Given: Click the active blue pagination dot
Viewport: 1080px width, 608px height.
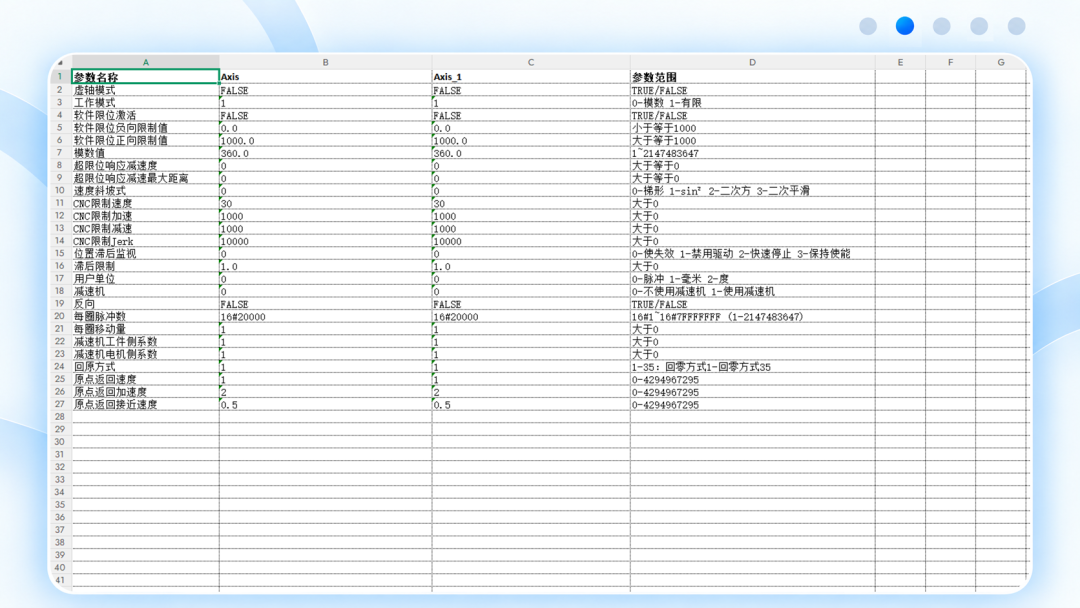Looking at the screenshot, I should (905, 26).
